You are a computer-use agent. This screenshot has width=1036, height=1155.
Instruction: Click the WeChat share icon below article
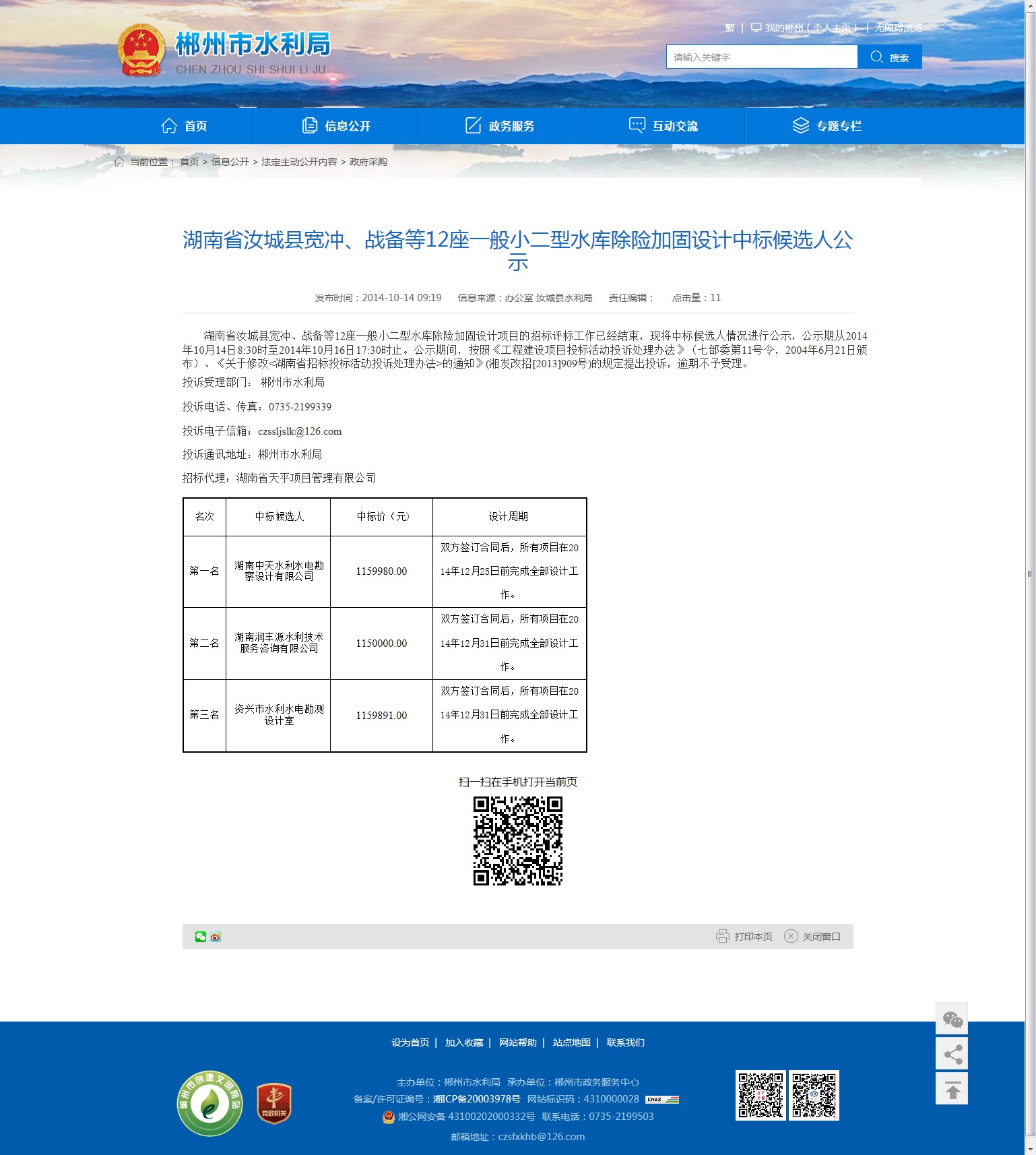point(201,937)
